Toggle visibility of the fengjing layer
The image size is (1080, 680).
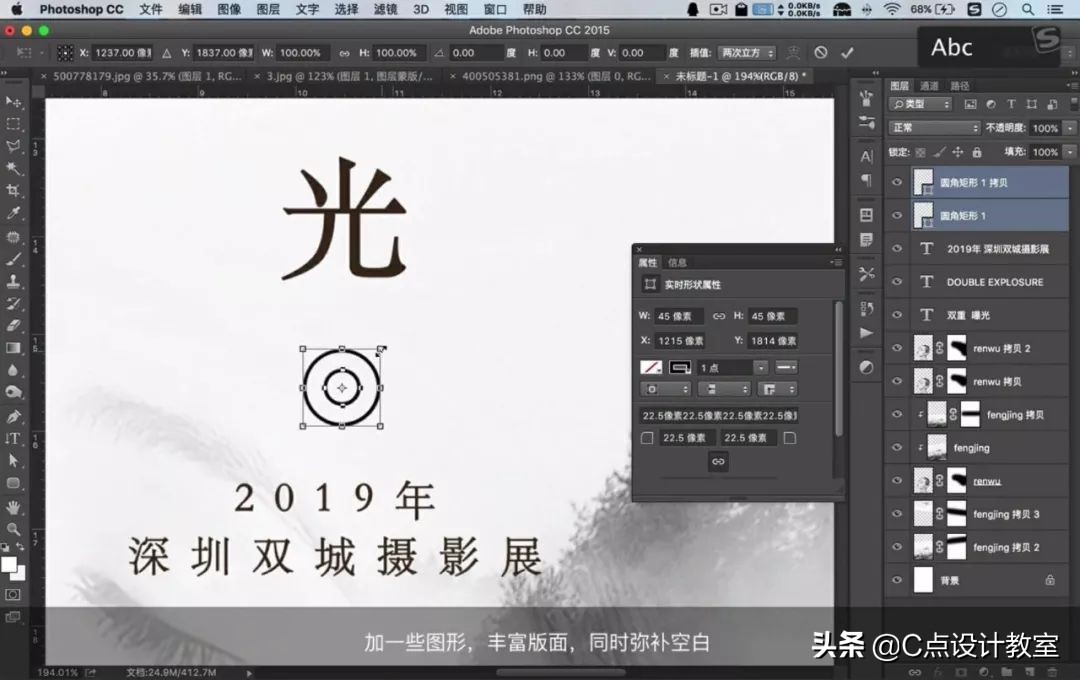click(897, 447)
